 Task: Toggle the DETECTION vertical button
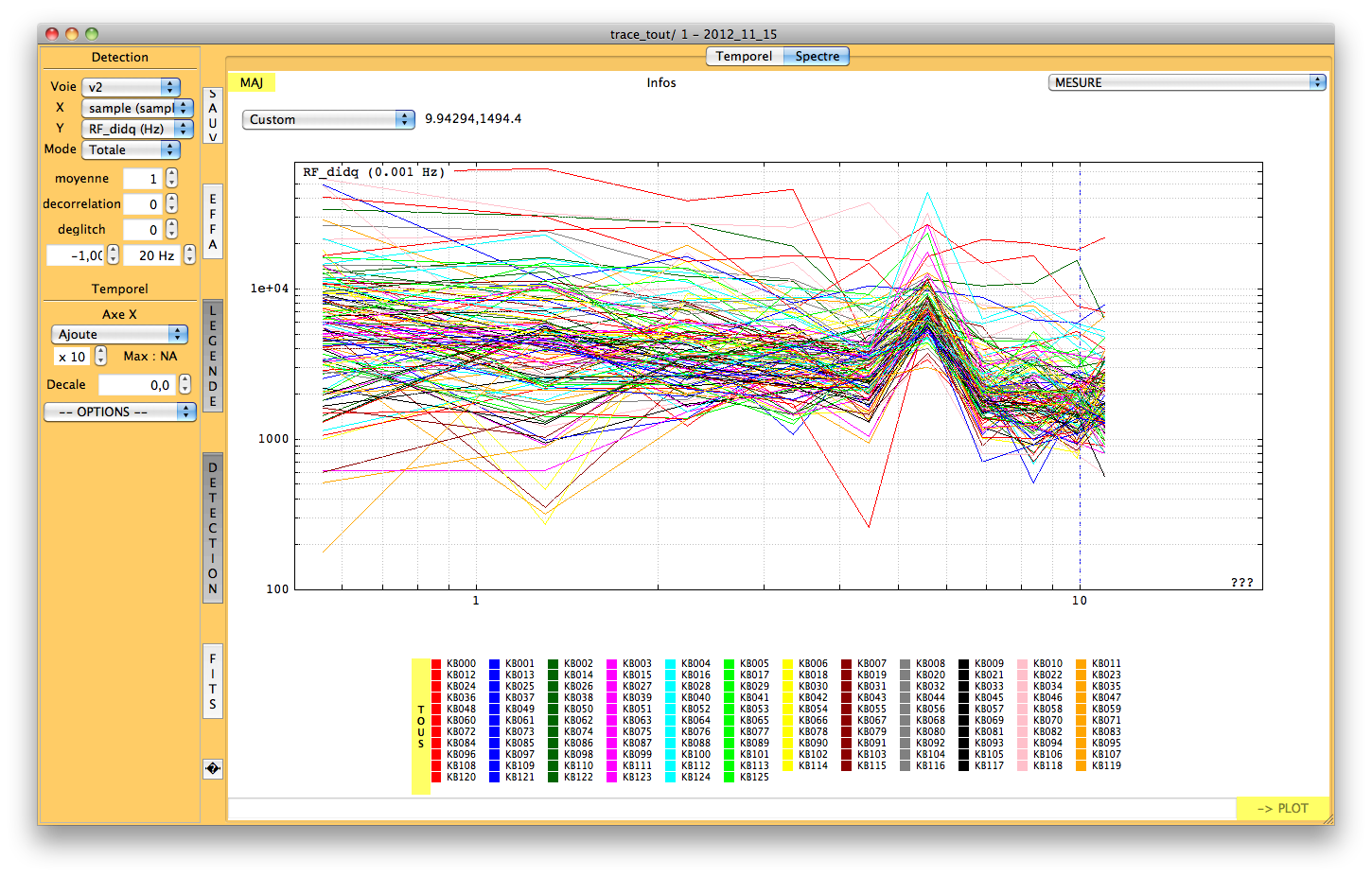tap(213, 528)
